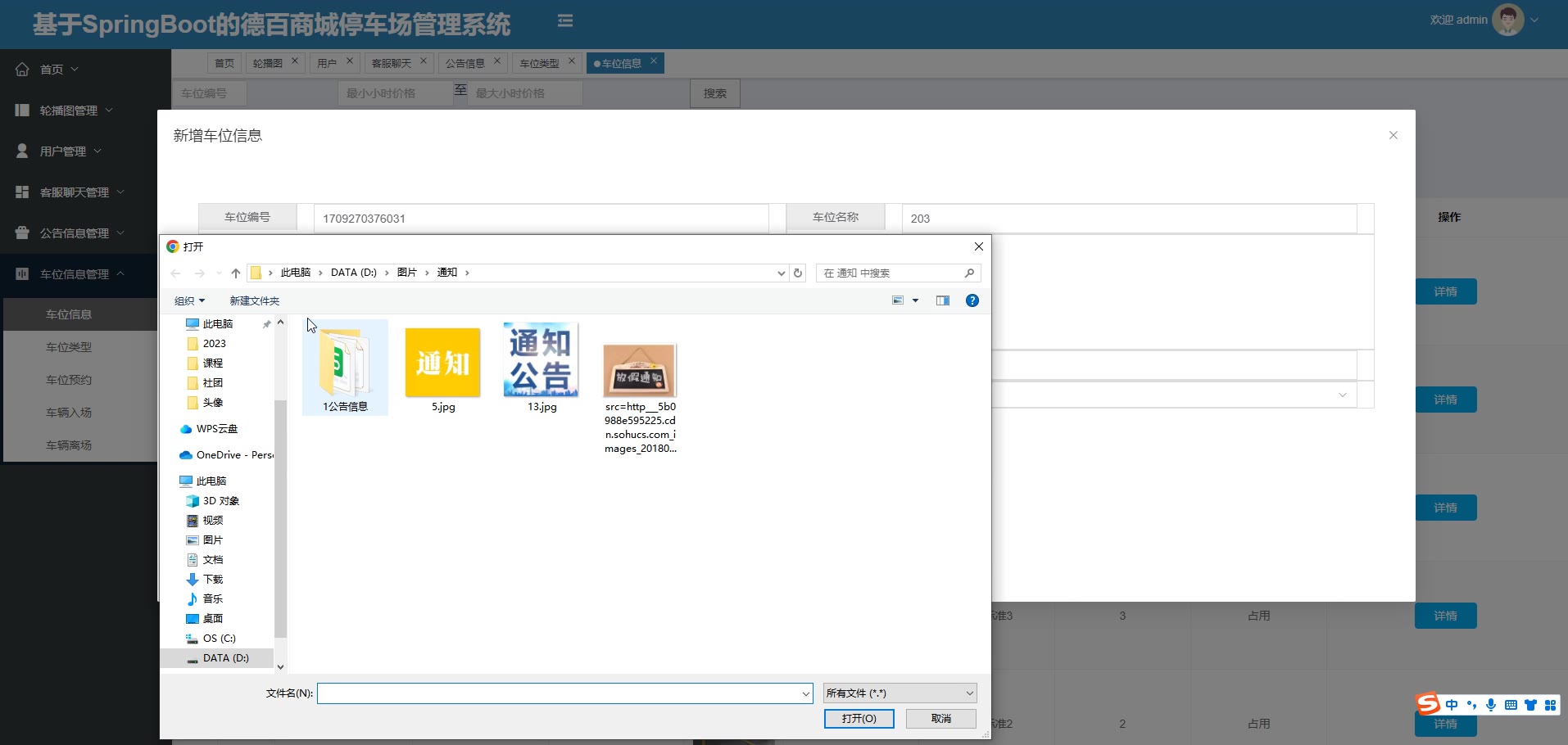Open 车位类型 in the sidebar submenu
This screenshot has height=745, width=1568.
(69, 347)
